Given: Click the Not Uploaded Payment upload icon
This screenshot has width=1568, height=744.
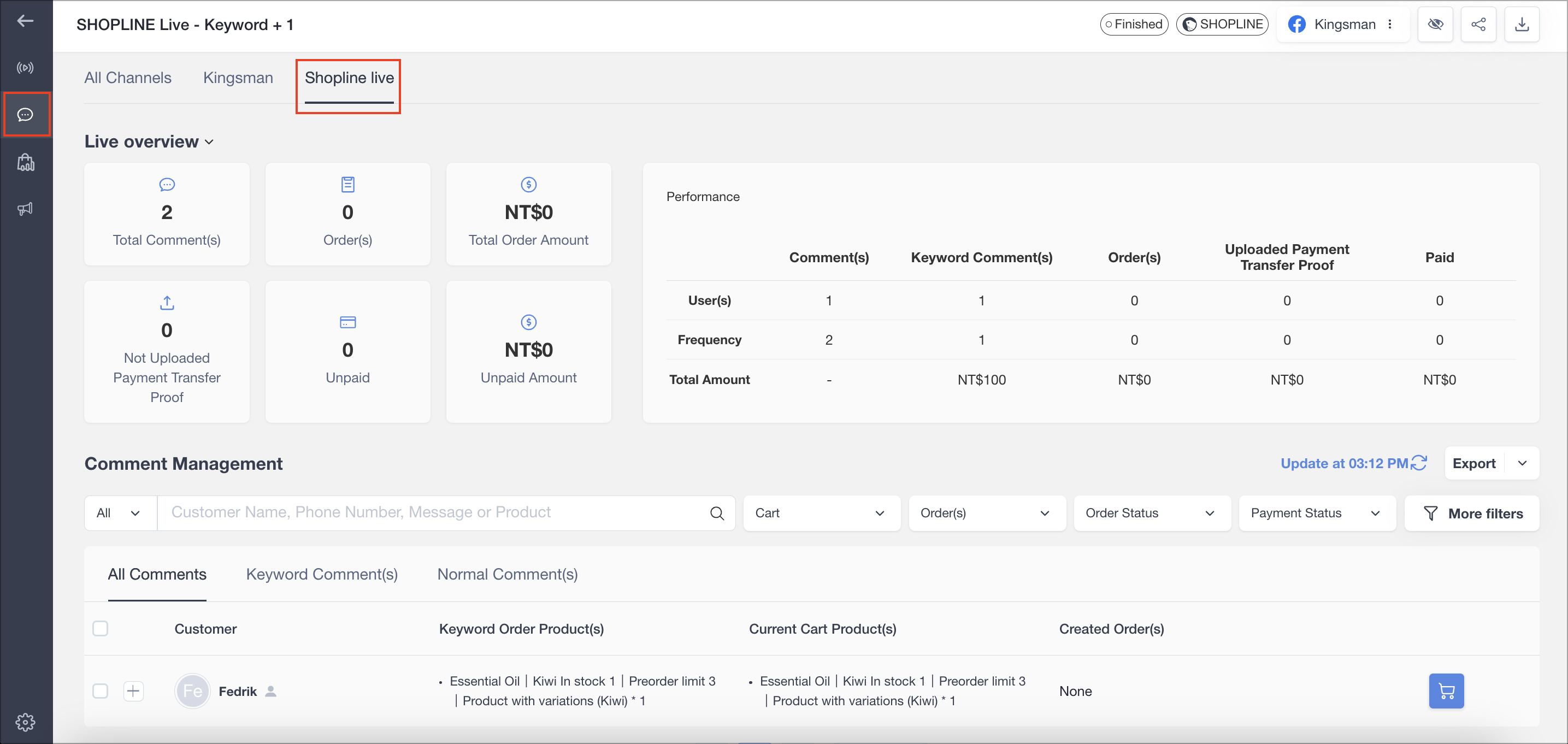Looking at the screenshot, I should click(x=167, y=303).
